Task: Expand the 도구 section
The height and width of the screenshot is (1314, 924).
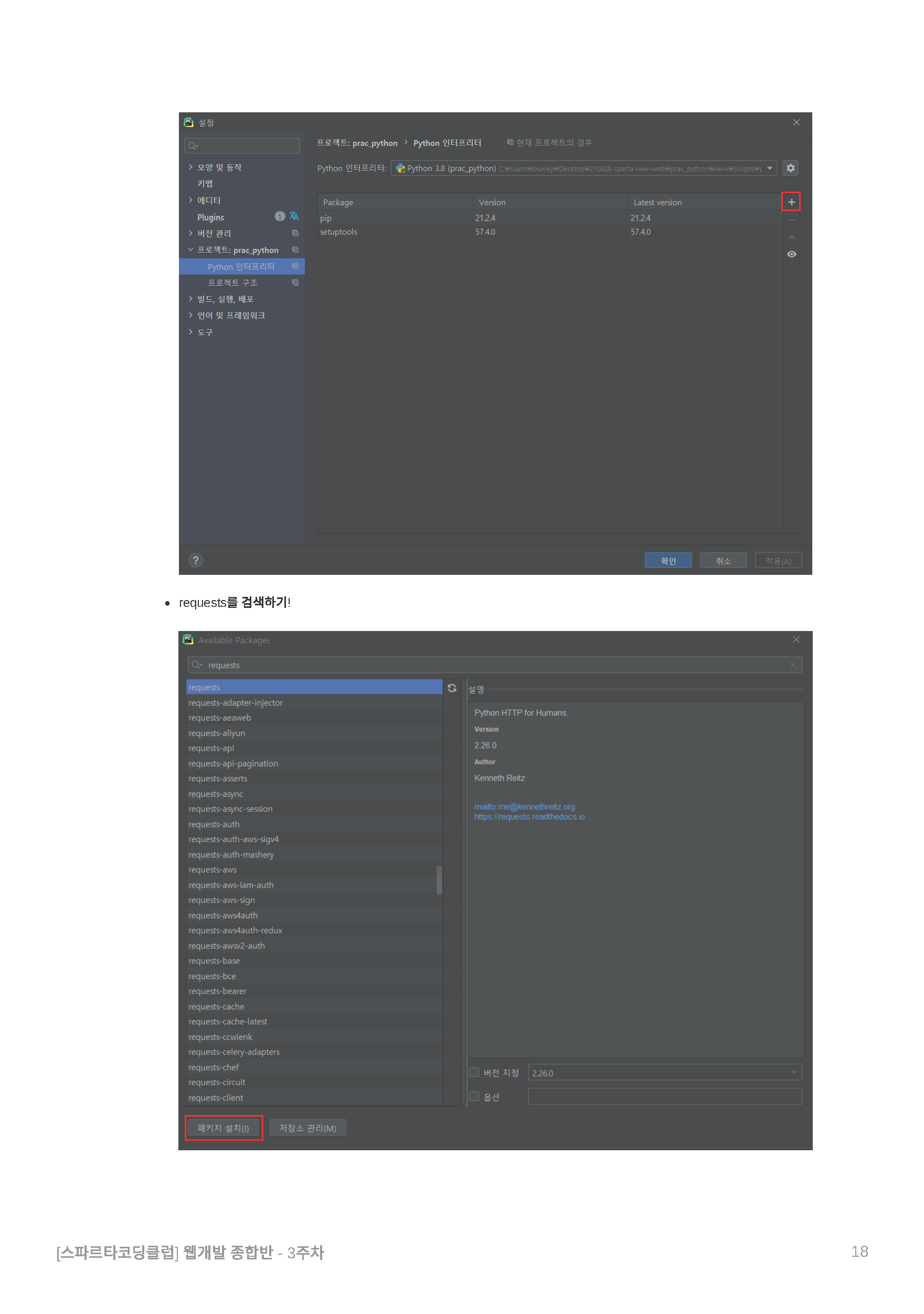Action: [x=190, y=331]
